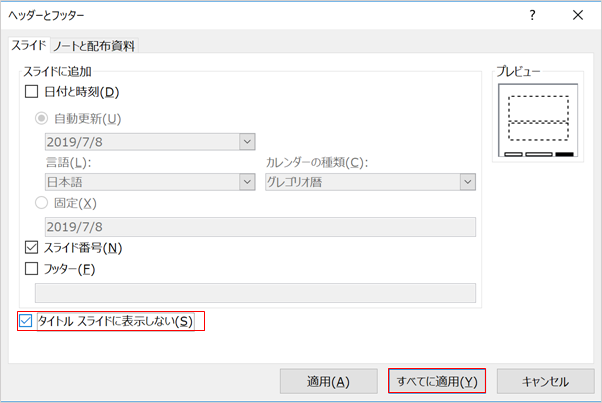The image size is (602, 403).
Task: Switch to the ノートと配布資料 tab
Action: 94,46
